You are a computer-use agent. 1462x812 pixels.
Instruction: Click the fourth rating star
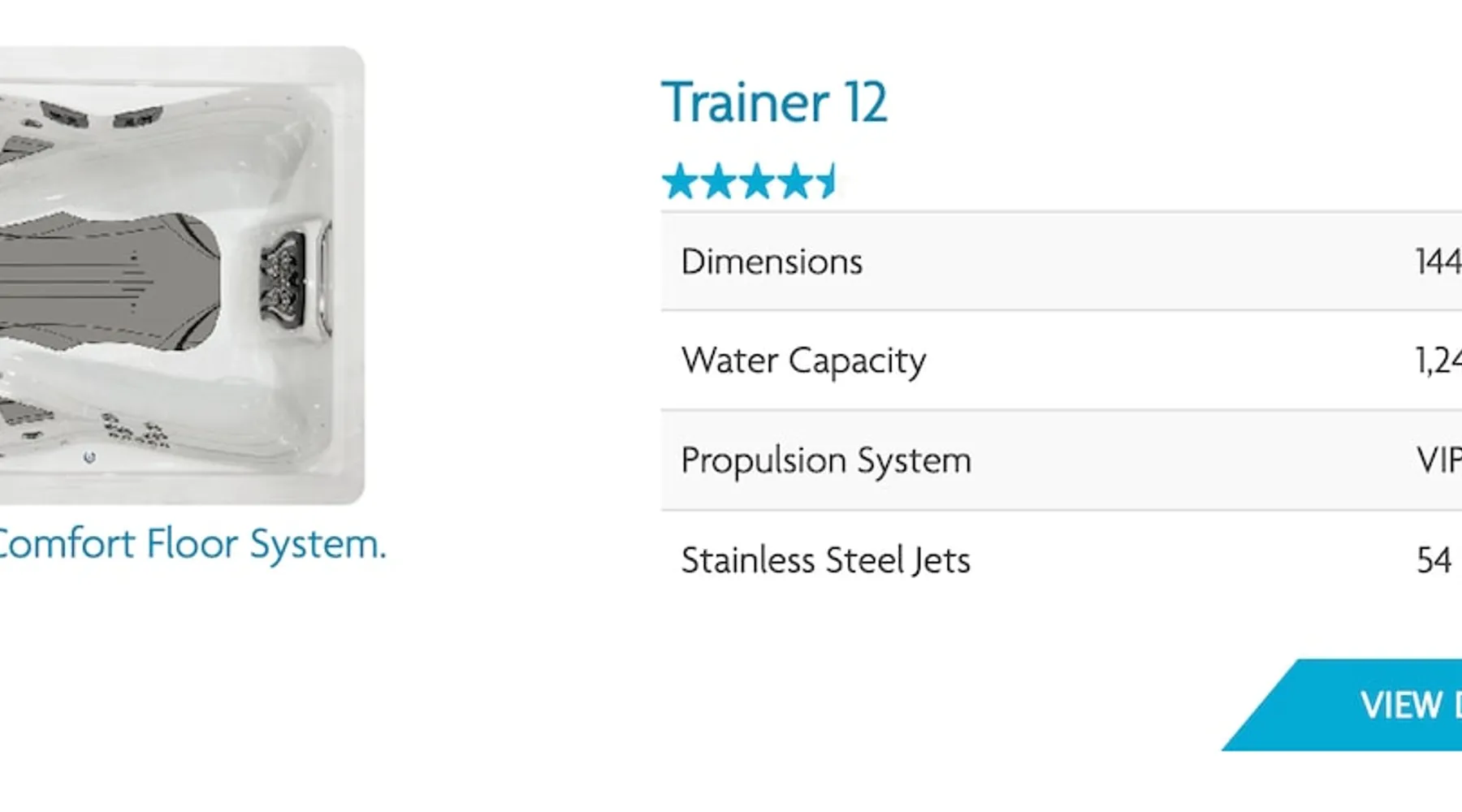pyautogui.click(x=794, y=181)
